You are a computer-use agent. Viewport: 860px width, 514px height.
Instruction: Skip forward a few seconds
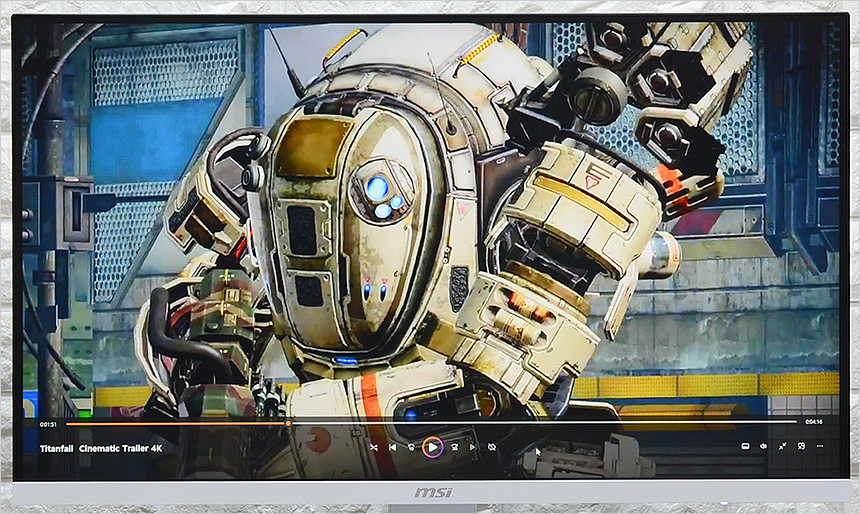[x=454, y=448]
